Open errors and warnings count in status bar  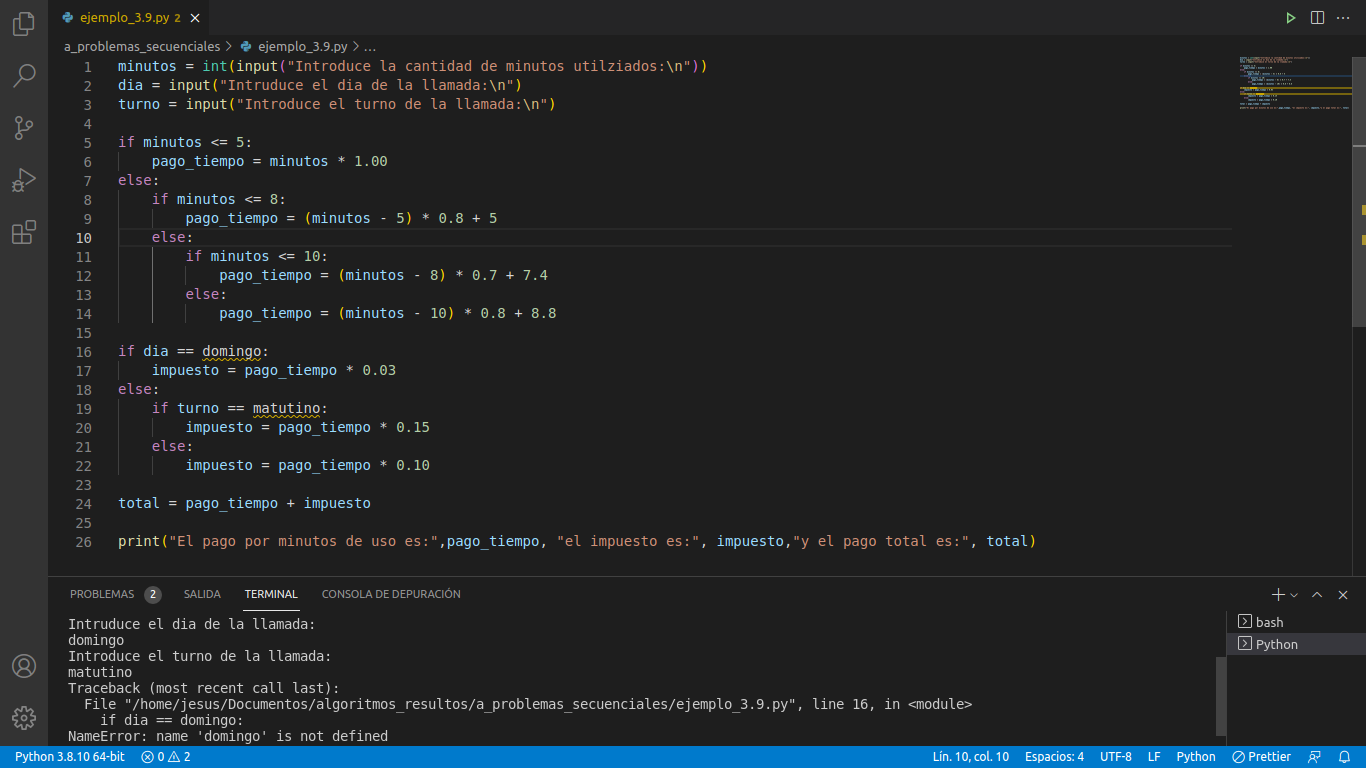[165, 757]
